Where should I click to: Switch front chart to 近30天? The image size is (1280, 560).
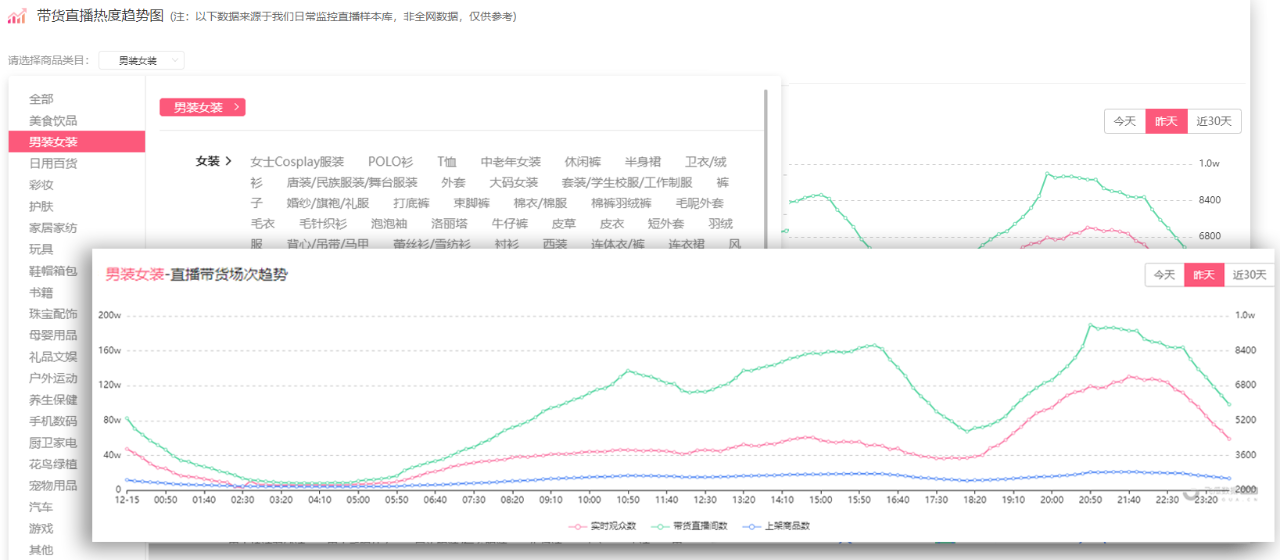tap(1250, 275)
